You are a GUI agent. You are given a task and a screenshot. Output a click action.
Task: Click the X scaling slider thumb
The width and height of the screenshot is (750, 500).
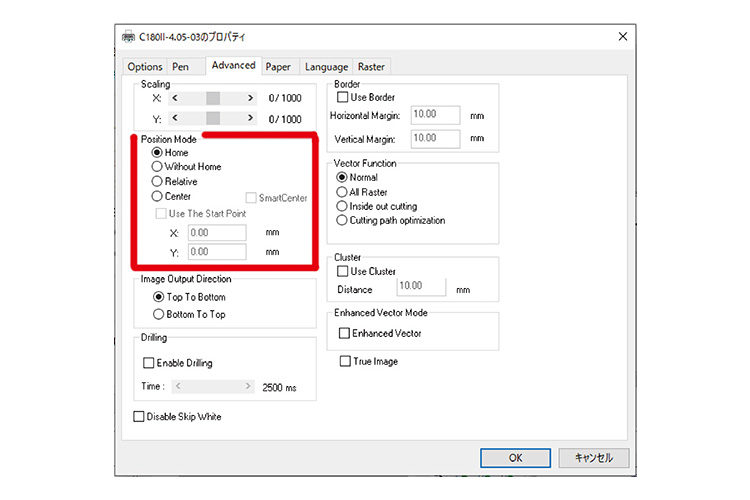click(212, 99)
